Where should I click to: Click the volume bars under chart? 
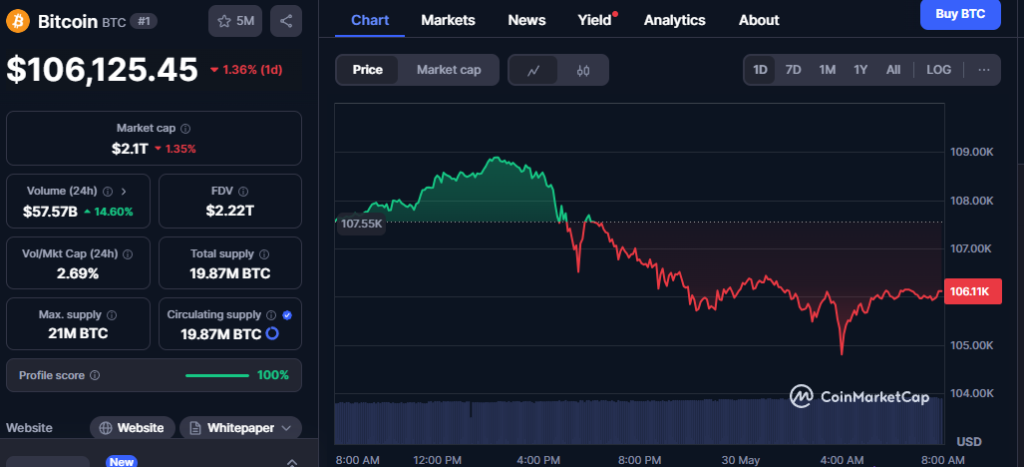(x=639, y=420)
